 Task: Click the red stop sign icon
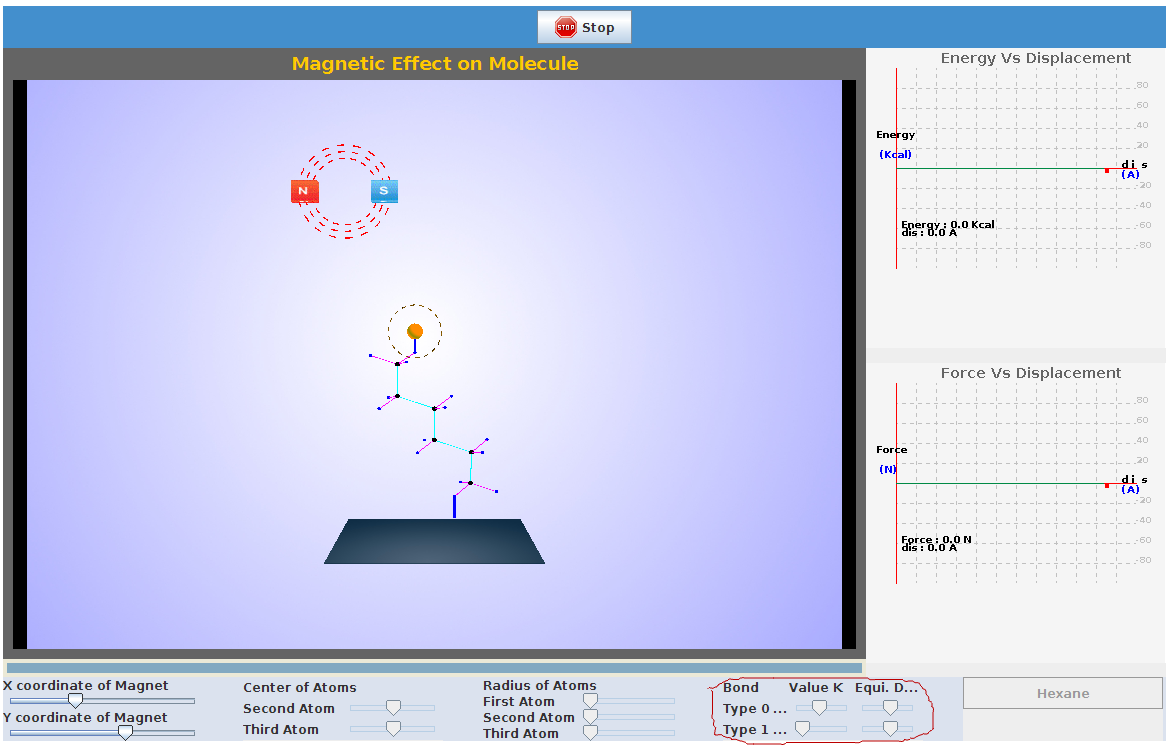[x=566, y=28]
